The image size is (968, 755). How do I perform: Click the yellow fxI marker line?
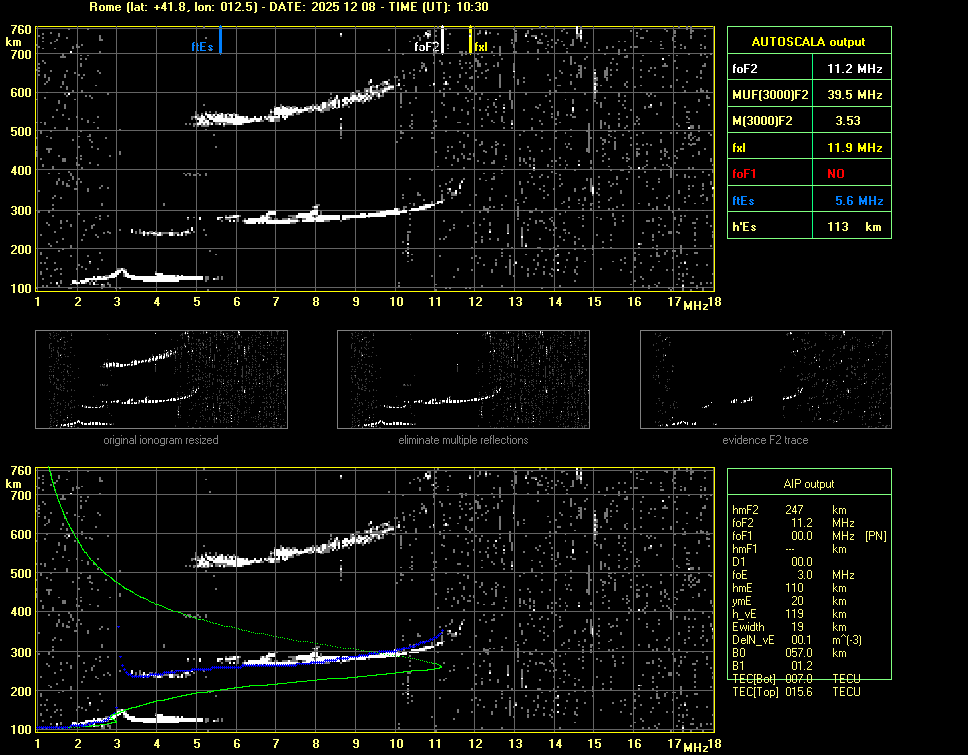pos(470,41)
